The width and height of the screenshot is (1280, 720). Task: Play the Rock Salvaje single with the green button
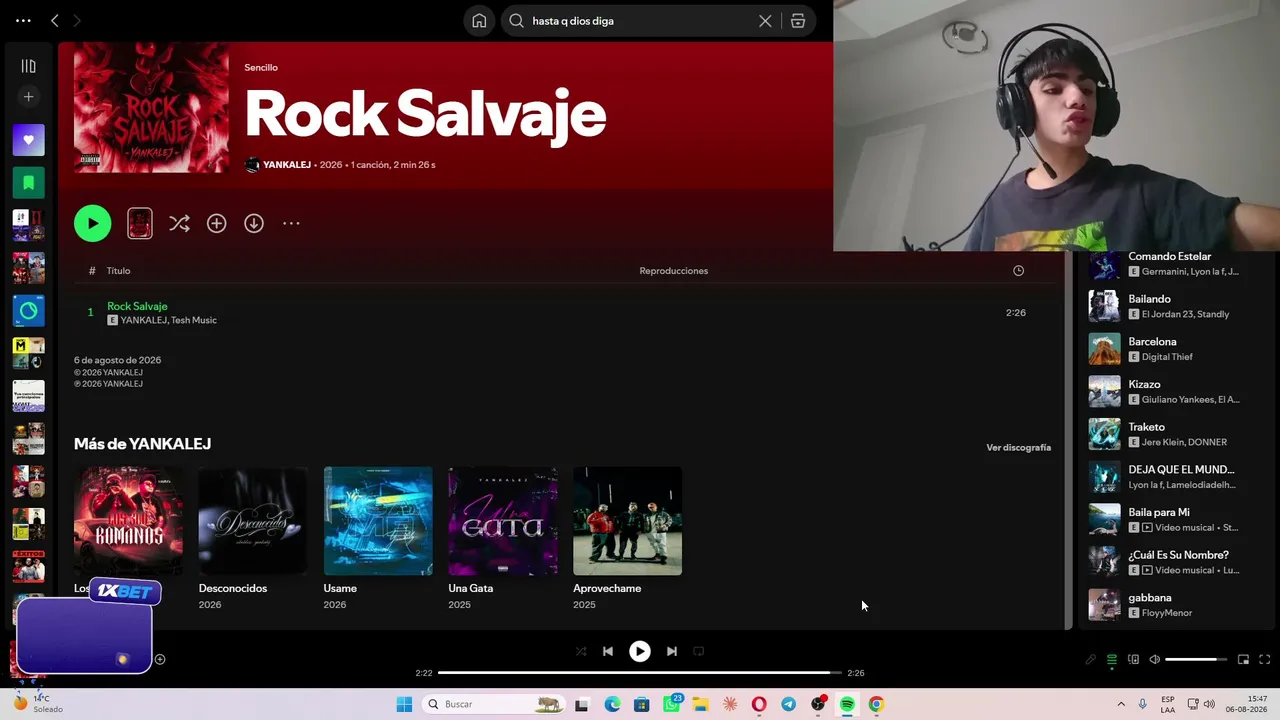click(92, 223)
